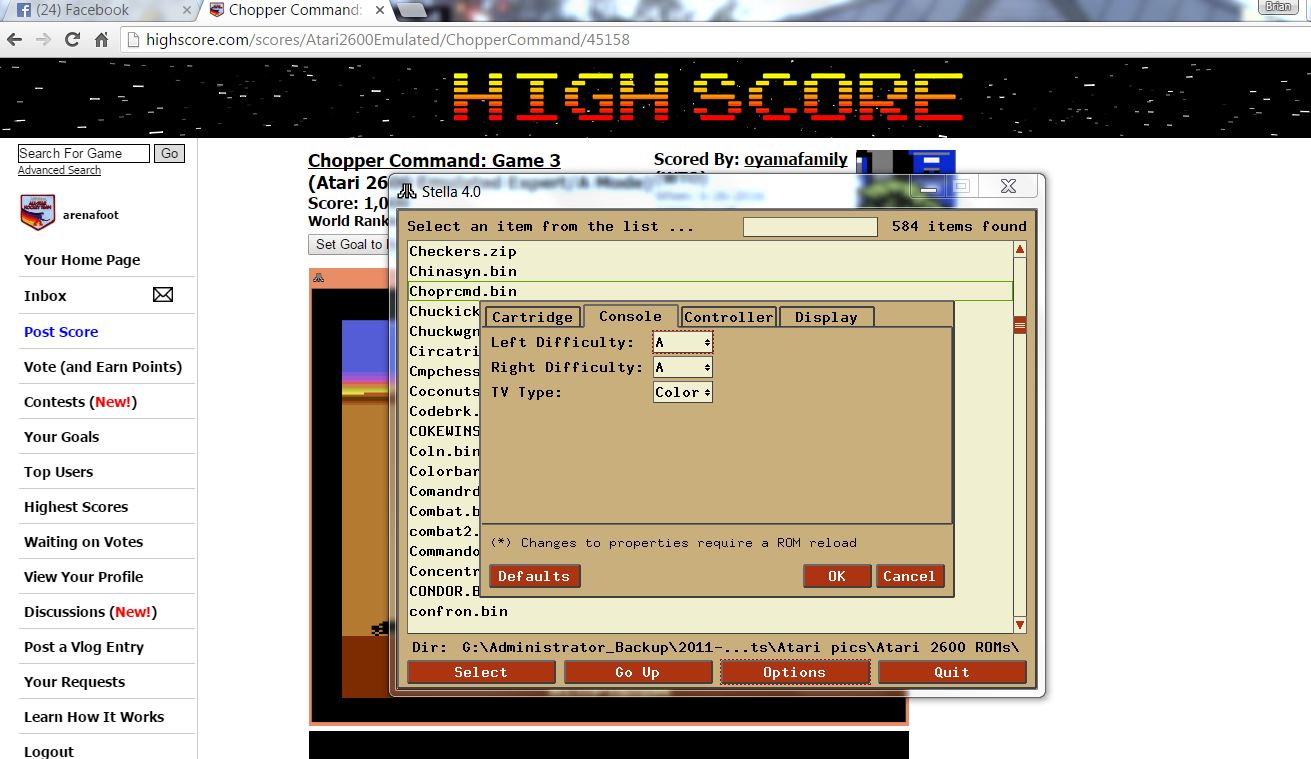Select Checkers.zip in ROM list
The height and width of the screenshot is (759, 1311).
coord(710,251)
